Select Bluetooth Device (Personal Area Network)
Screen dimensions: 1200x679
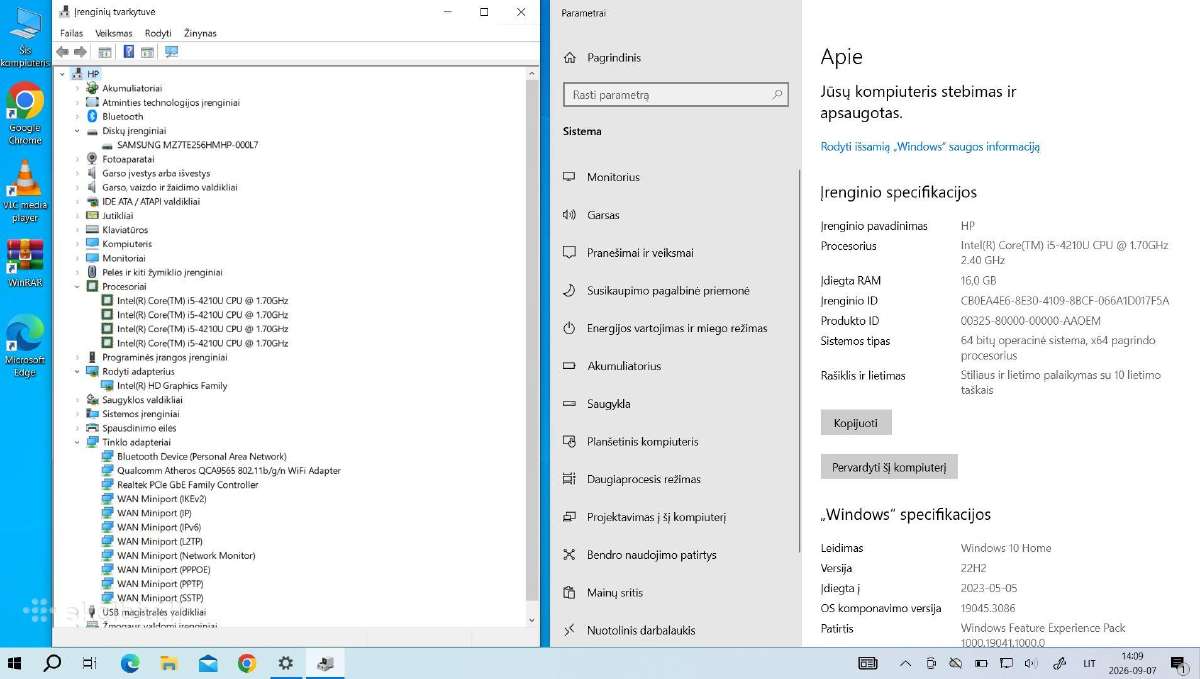click(201, 456)
